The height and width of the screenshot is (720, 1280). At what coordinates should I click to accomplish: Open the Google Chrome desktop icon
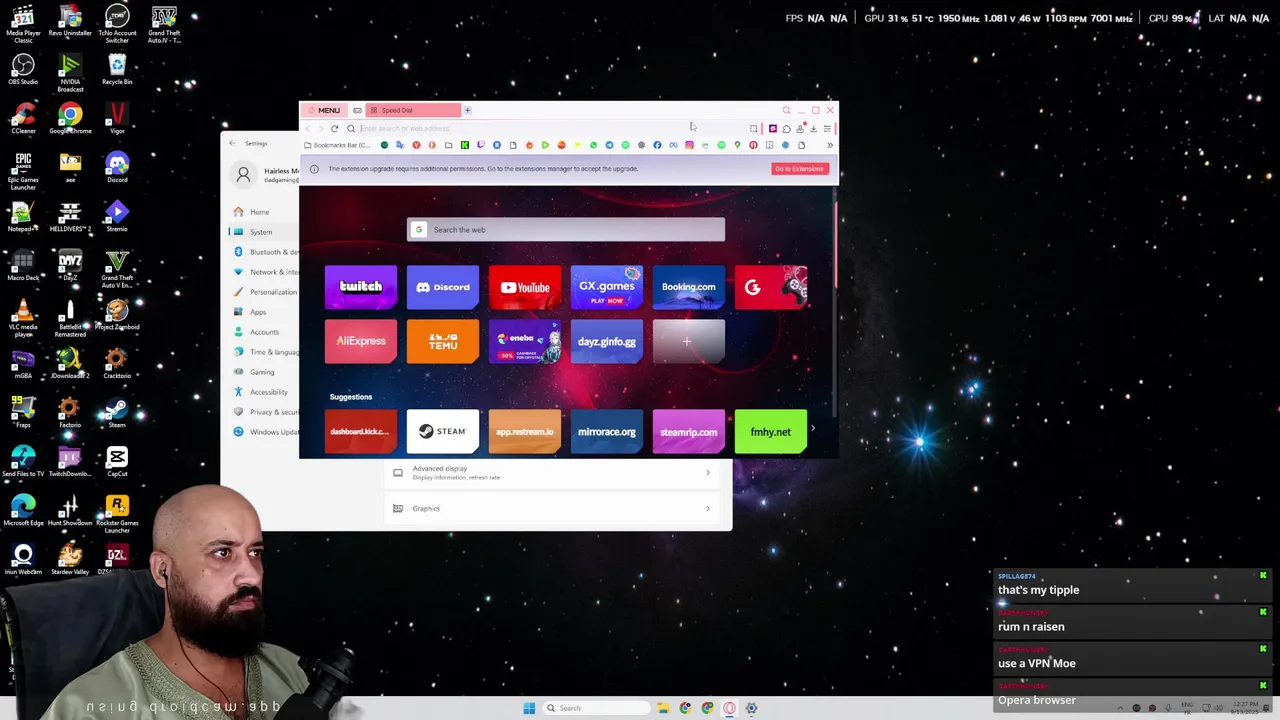tap(70, 118)
